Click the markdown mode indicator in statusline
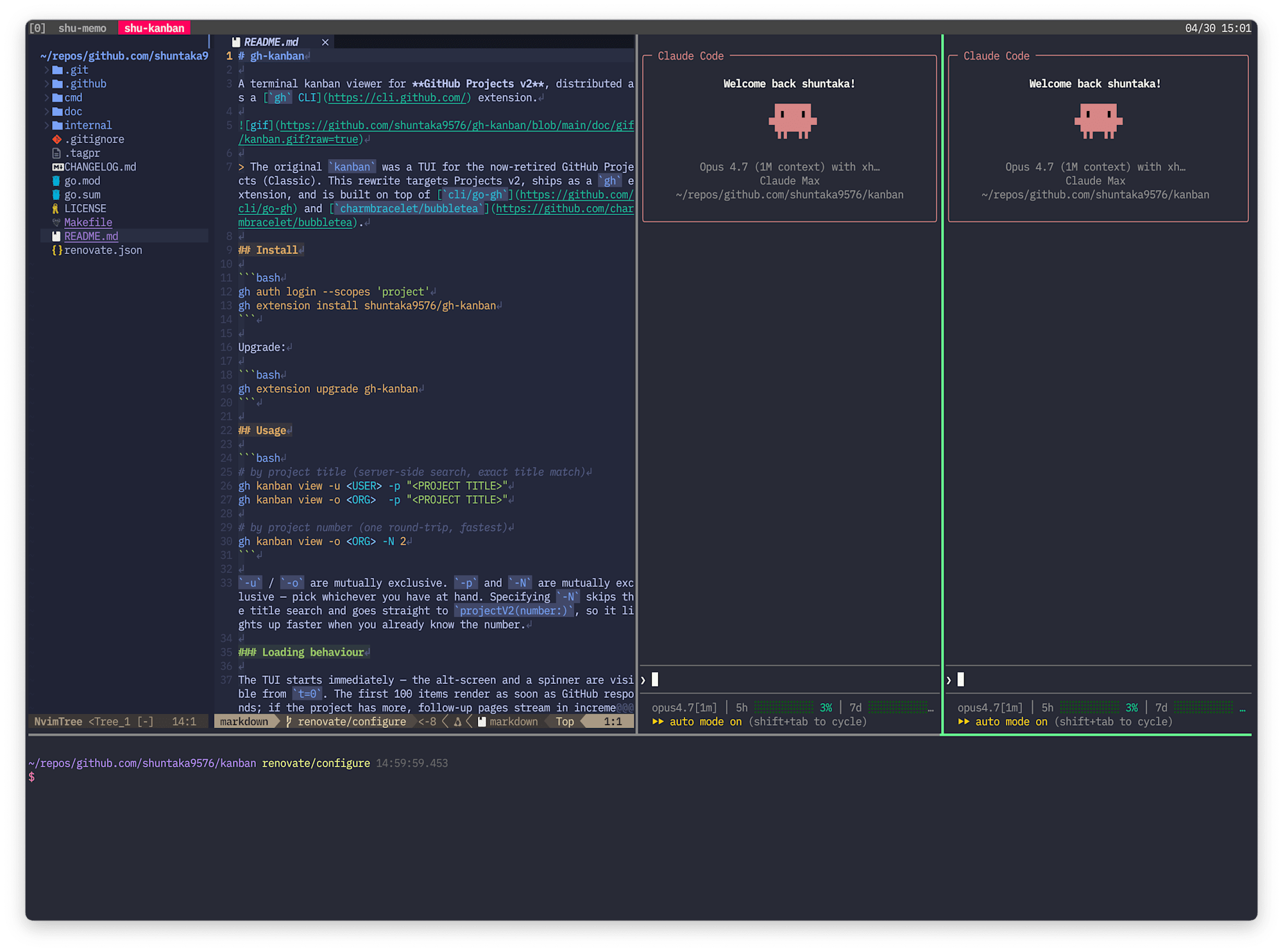The image size is (1283, 952). coord(244,722)
